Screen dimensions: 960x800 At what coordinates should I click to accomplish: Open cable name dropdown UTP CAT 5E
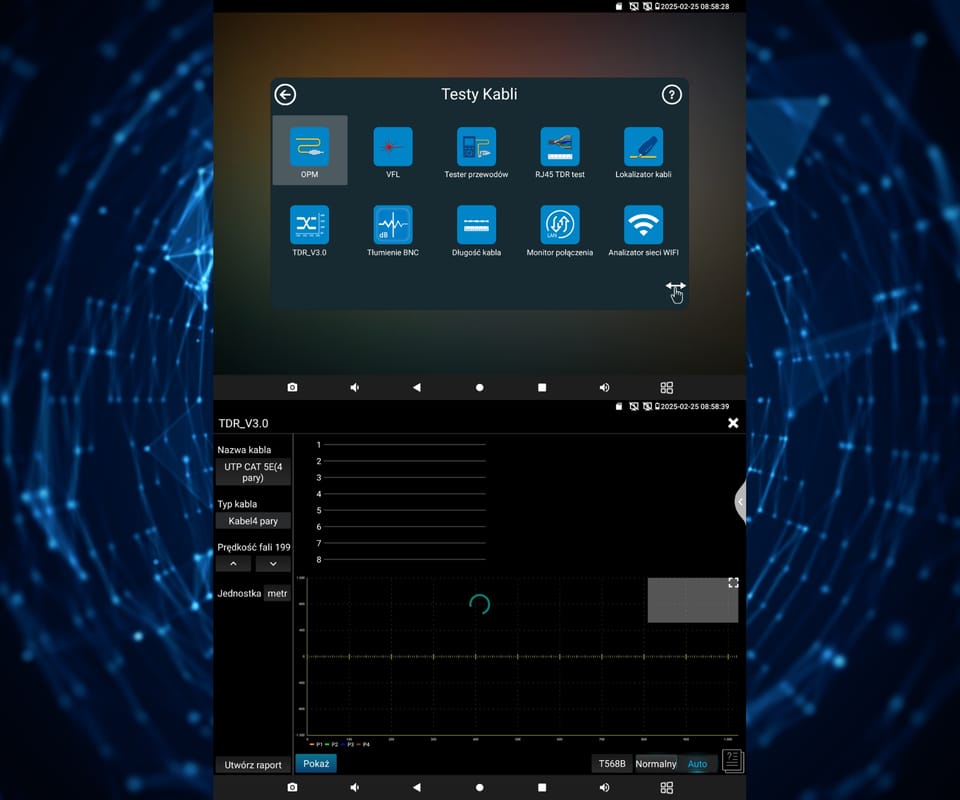pos(253,472)
